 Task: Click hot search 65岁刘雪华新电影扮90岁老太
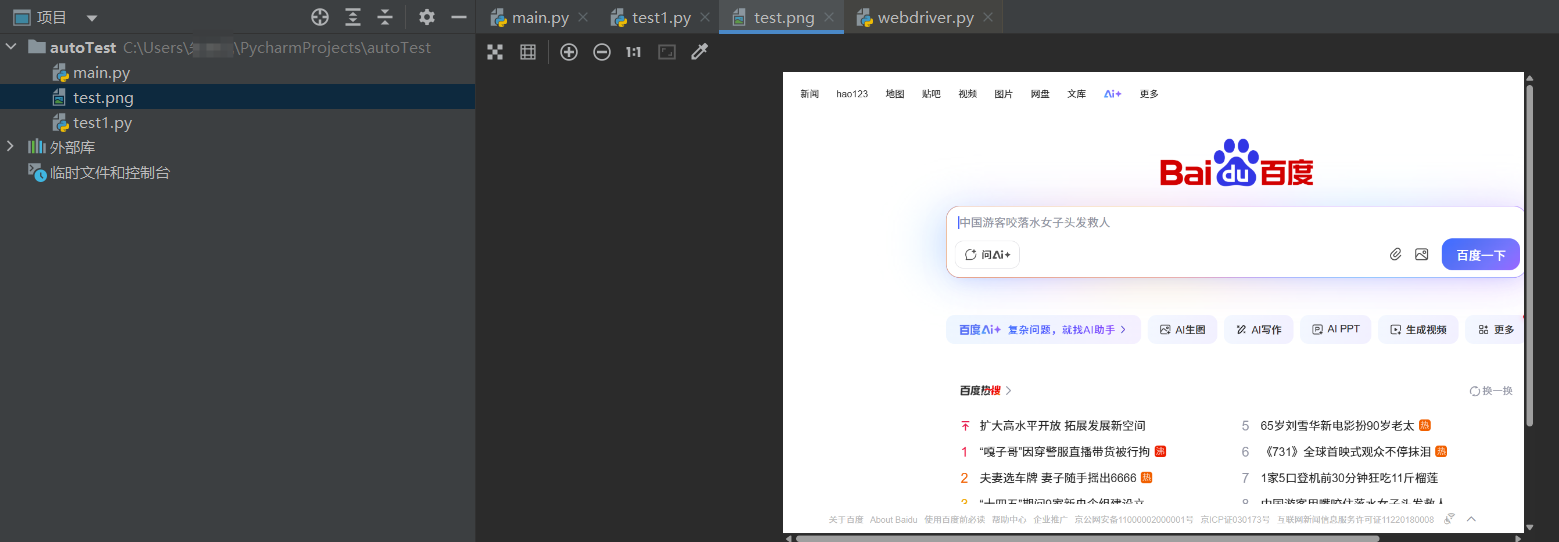click(1337, 426)
